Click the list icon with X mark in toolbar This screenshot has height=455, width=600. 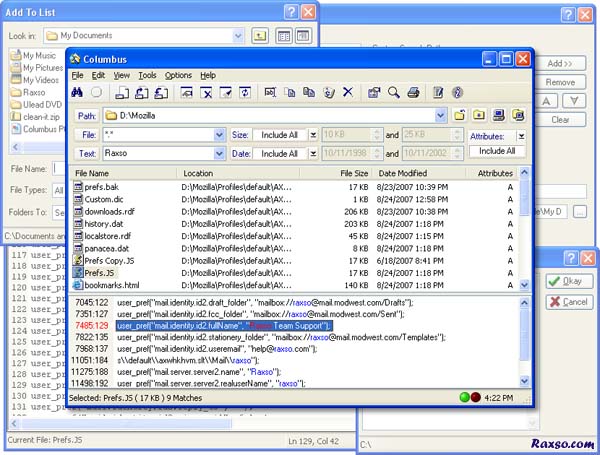pyautogui.click(x=206, y=92)
